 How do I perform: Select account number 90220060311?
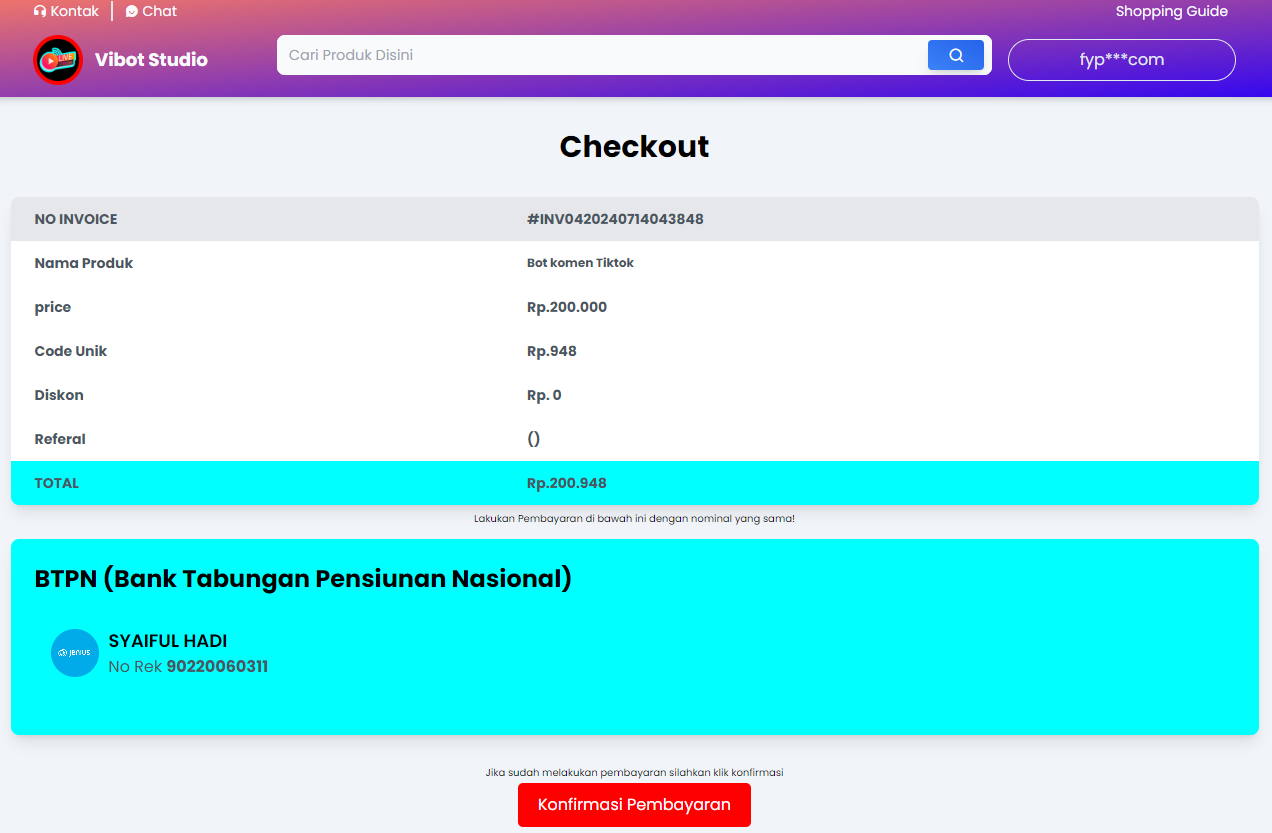click(217, 666)
